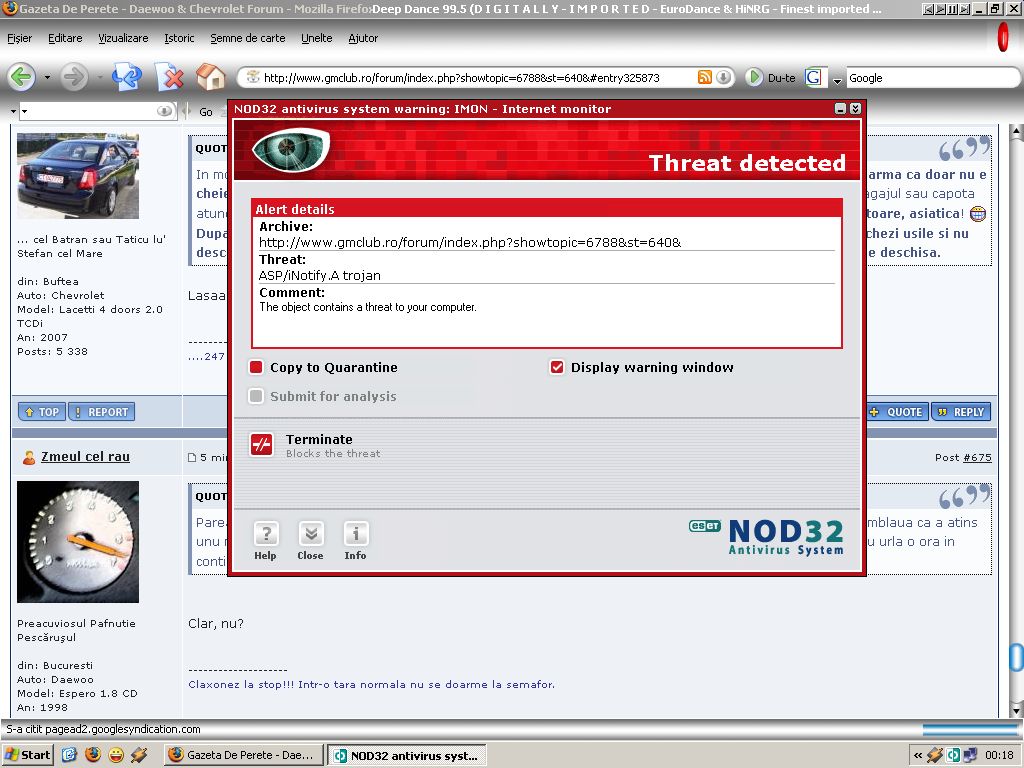Click the page scrollbar down arrow
The image size is (1024, 768).
tap(1016, 709)
